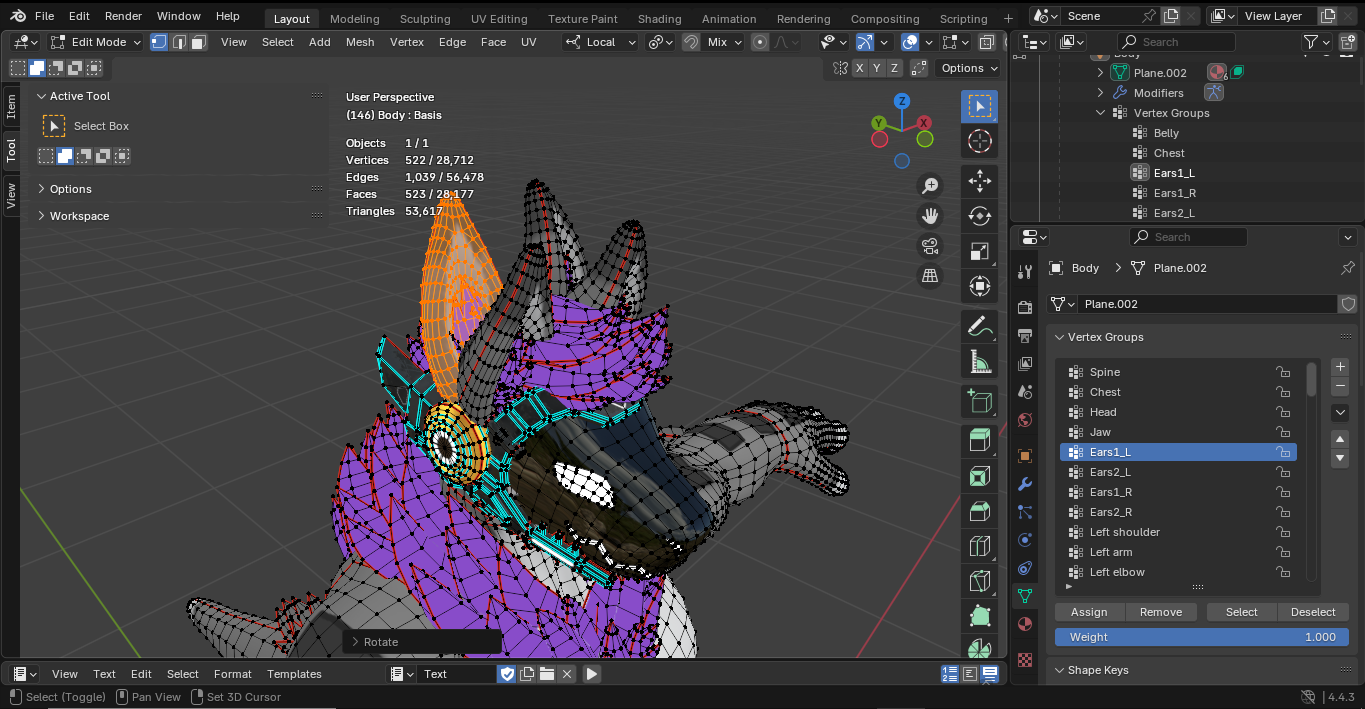The image size is (1365, 709).
Task: Select the Cursor tool in viewport toolbar
Action: tap(980, 141)
